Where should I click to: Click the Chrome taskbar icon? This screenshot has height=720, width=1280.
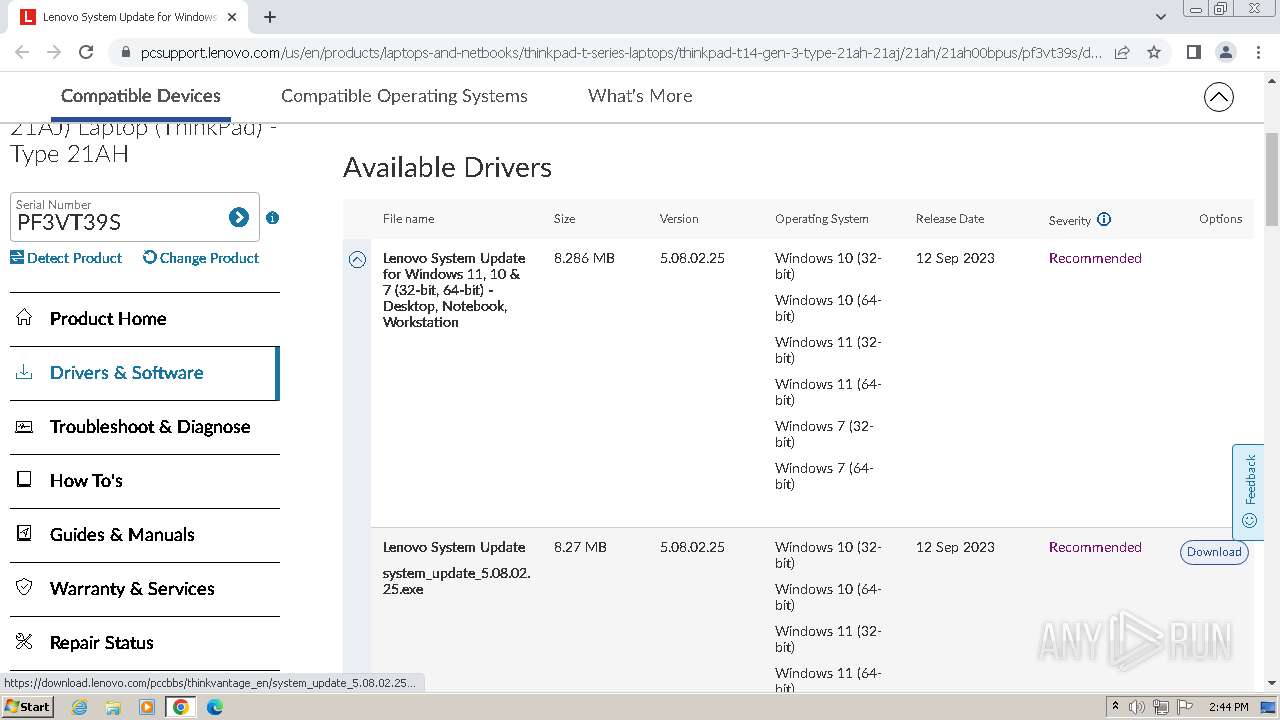181,707
